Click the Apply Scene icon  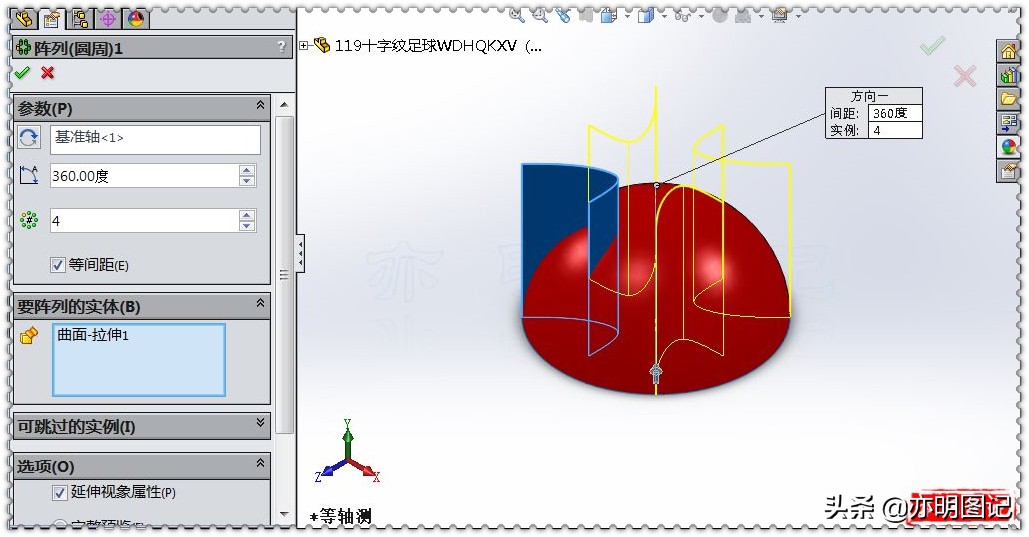point(743,14)
